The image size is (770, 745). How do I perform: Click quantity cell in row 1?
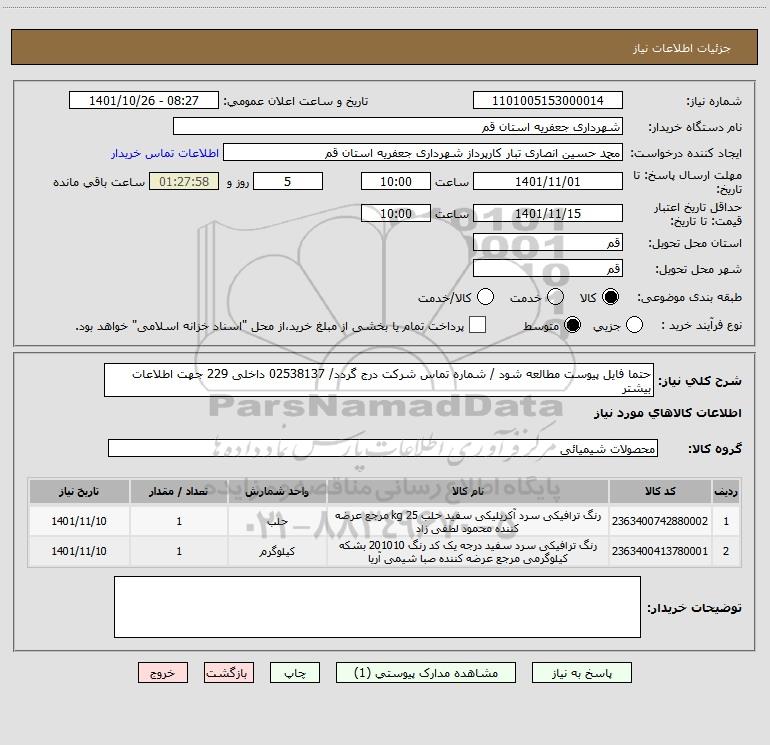click(179, 522)
